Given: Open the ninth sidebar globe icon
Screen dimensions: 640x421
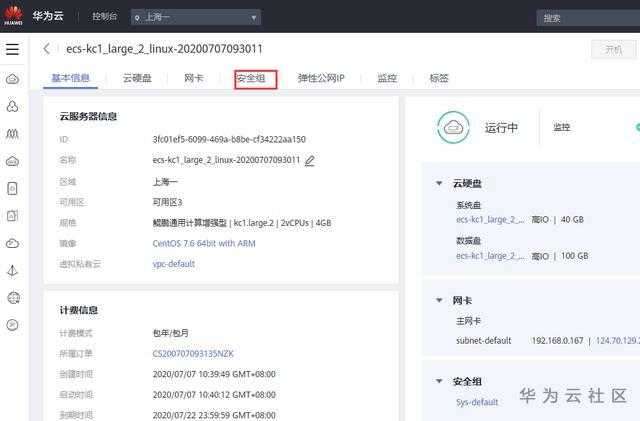Looking at the screenshot, I should point(13,298).
